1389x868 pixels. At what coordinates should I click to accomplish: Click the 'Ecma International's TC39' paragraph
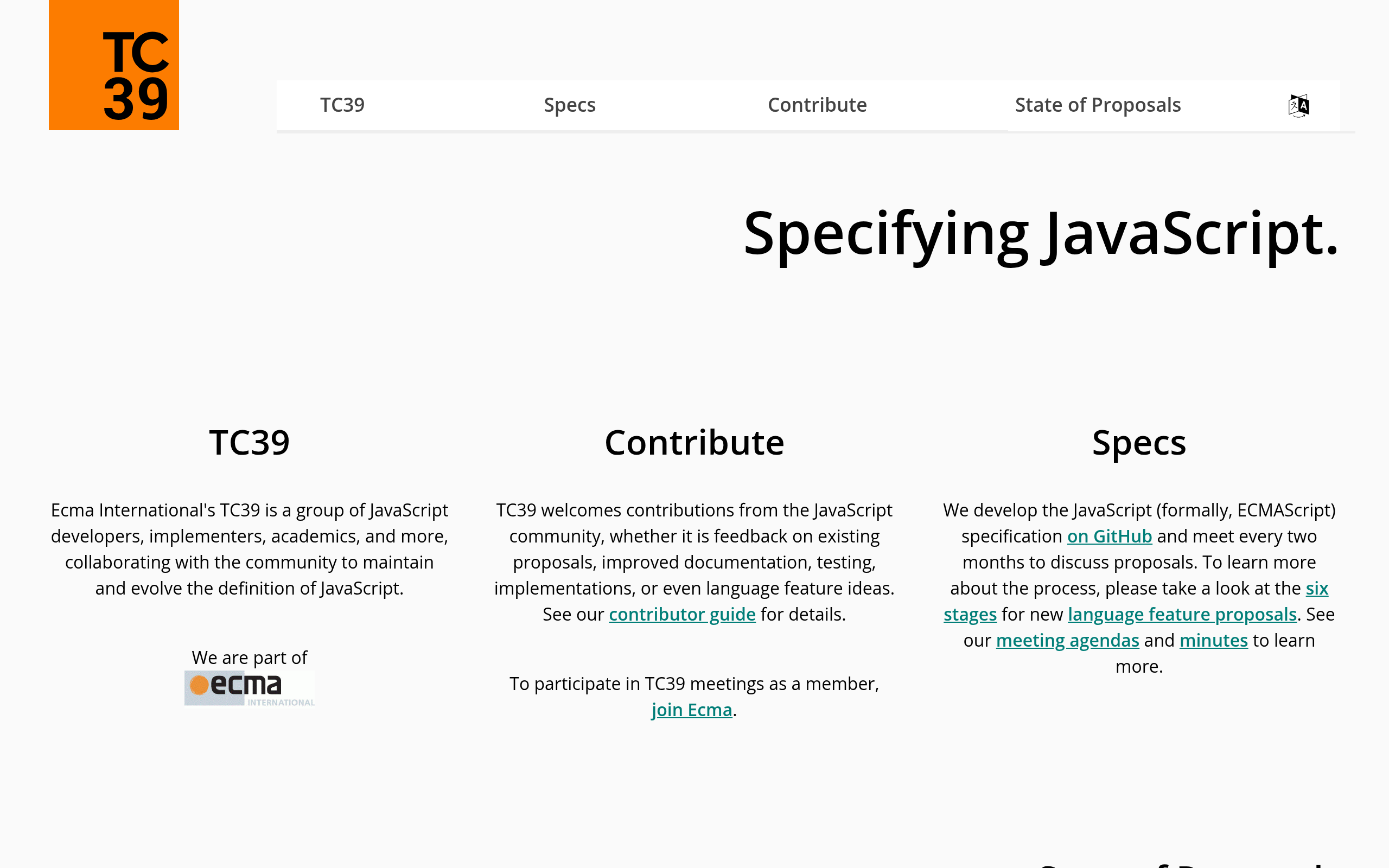249,550
